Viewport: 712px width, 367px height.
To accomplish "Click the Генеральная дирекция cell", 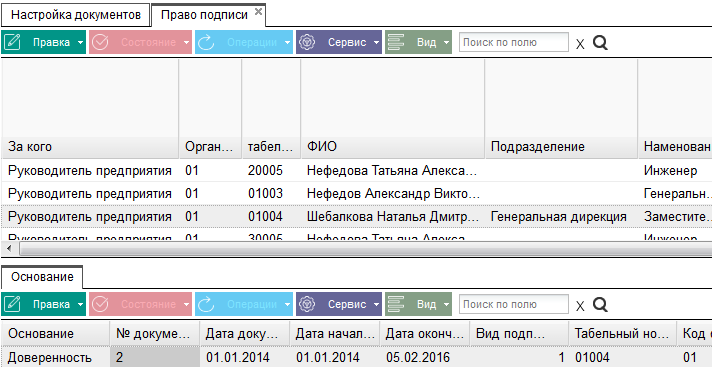I will coord(561,217).
